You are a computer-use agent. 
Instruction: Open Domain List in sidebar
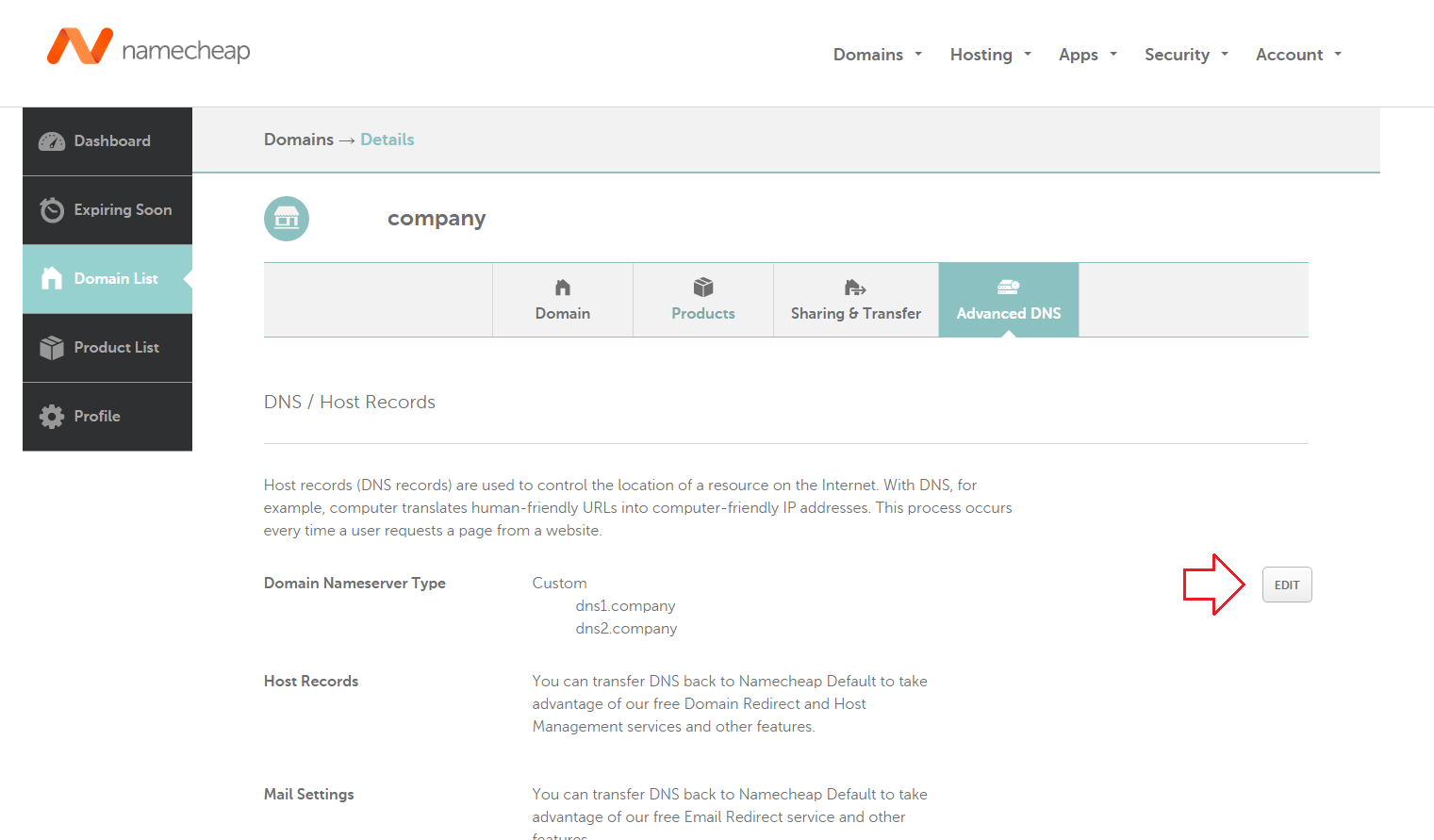(107, 278)
